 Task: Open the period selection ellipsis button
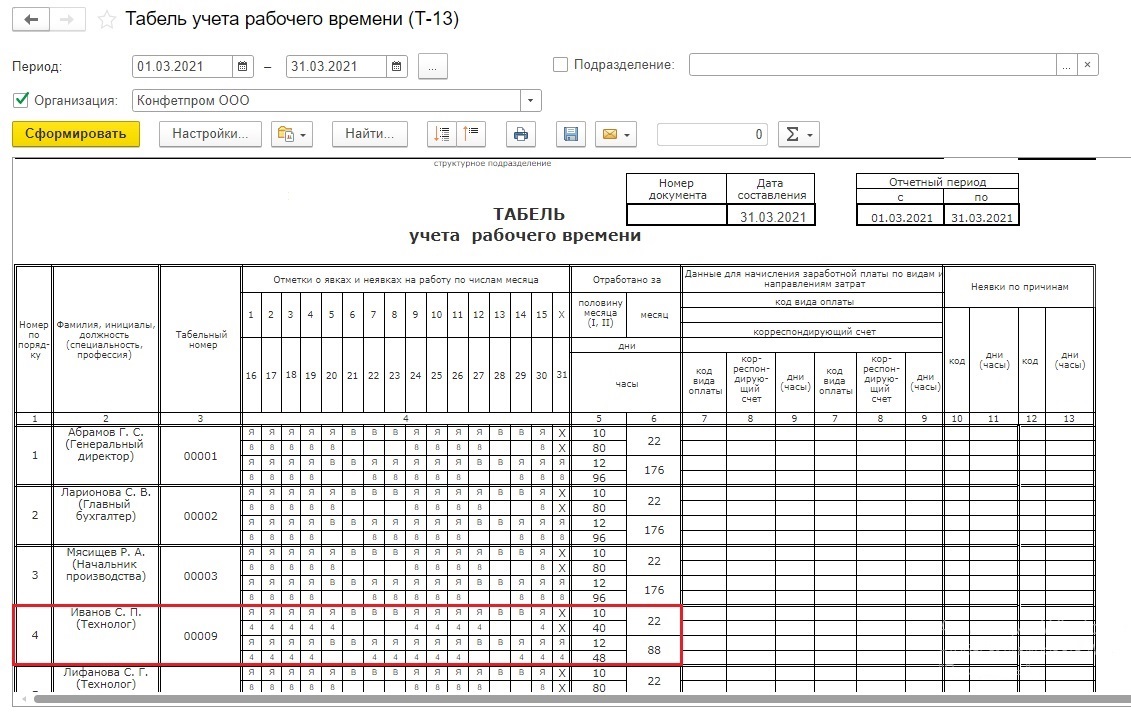(433, 66)
